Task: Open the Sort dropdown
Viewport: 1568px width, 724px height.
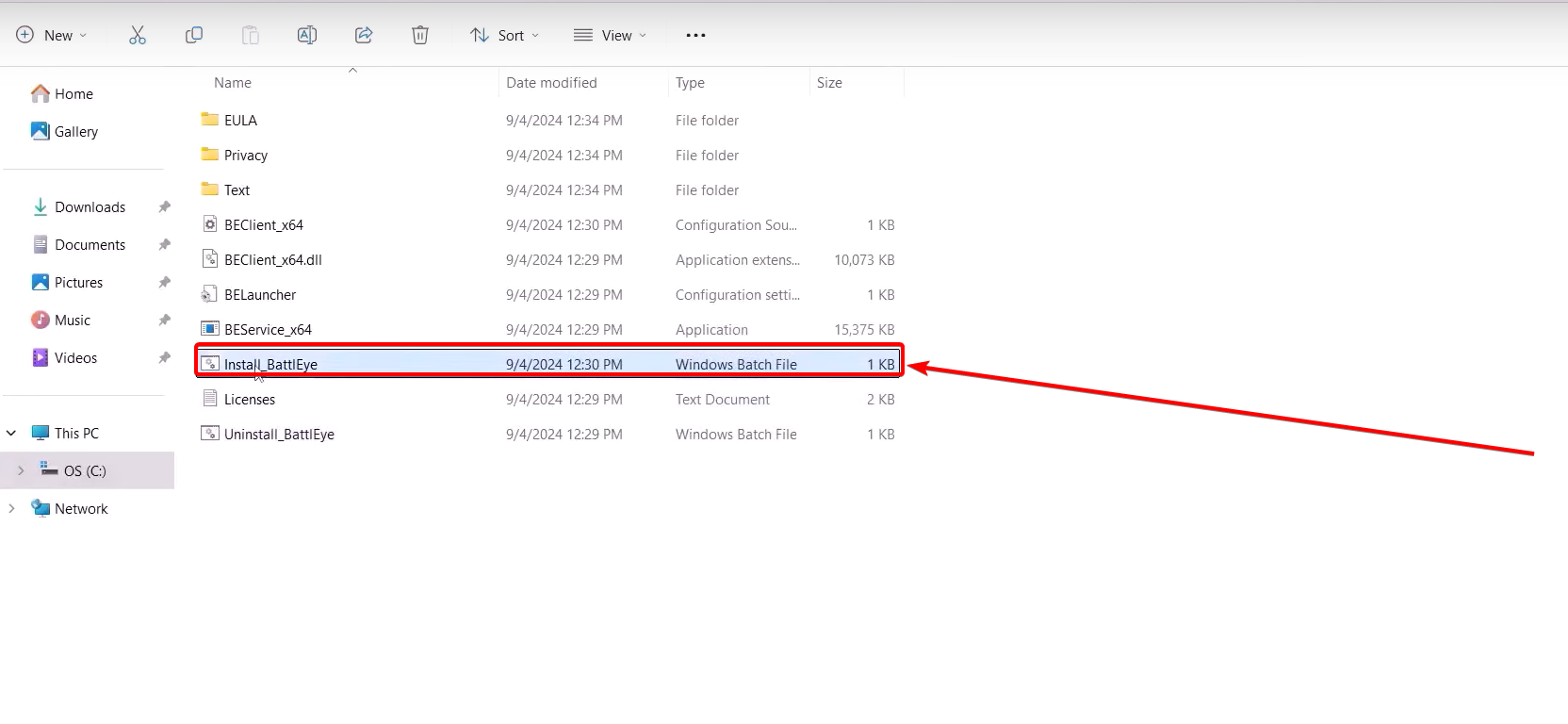Action: pyautogui.click(x=504, y=35)
